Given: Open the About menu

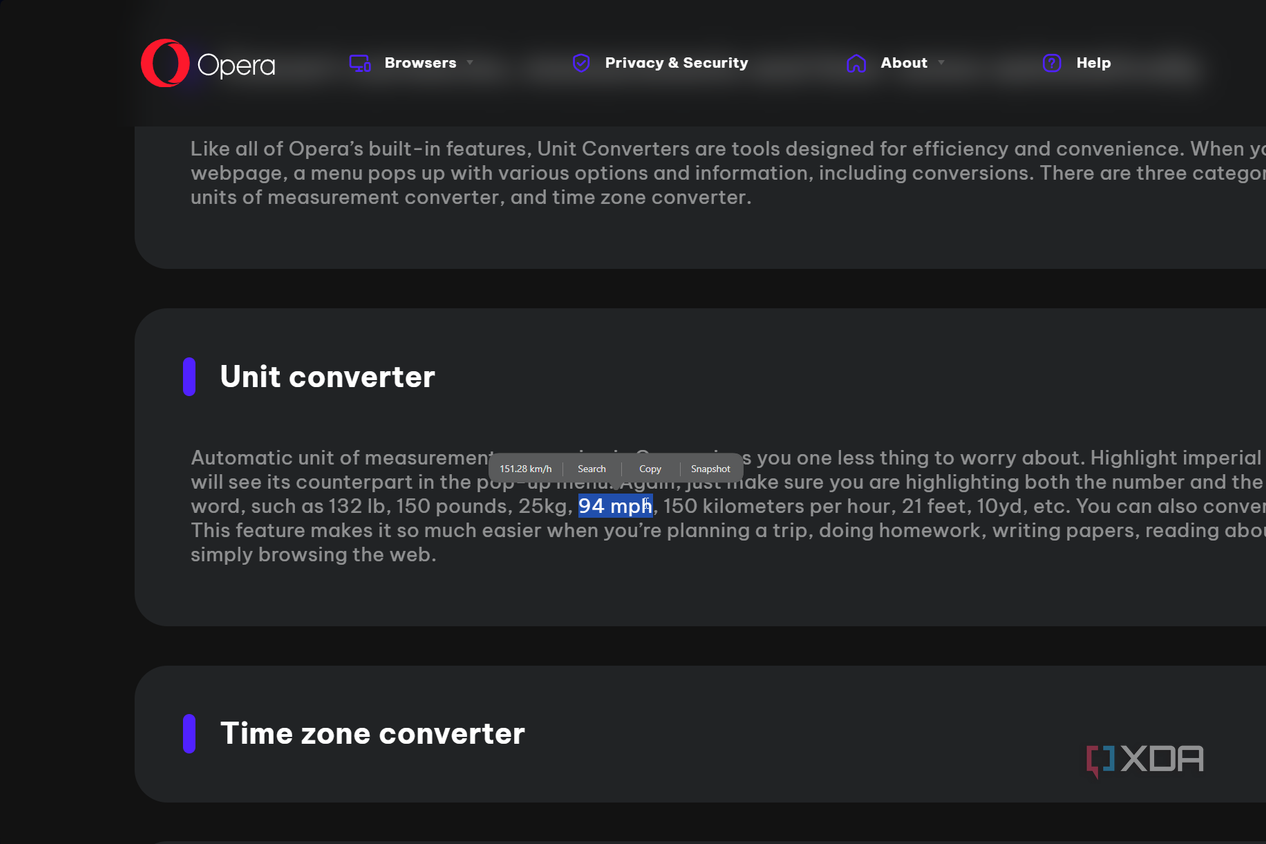Looking at the screenshot, I should (x=904, y=63).
